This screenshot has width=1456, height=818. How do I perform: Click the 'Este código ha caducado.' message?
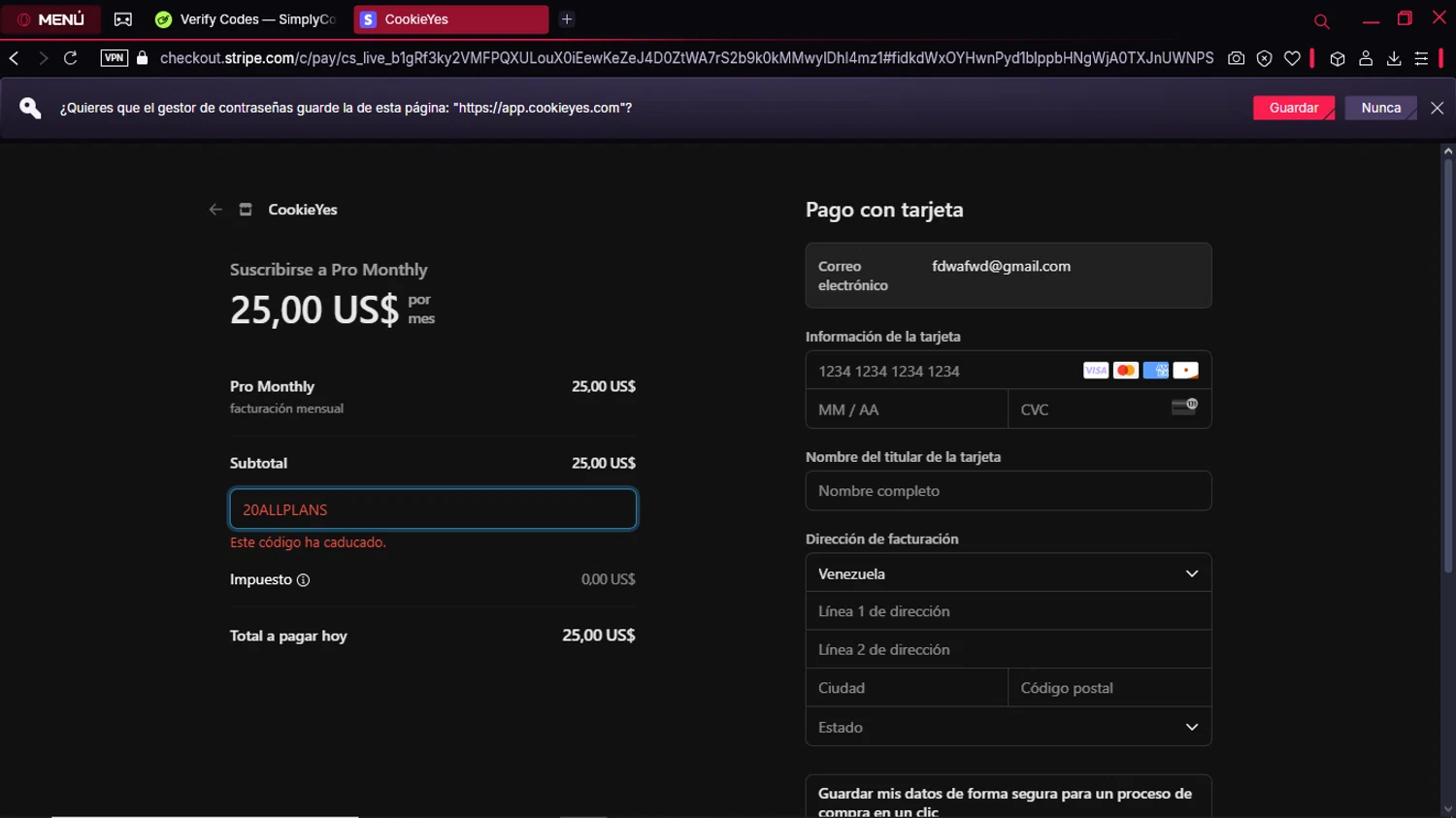[x=308, y=542]
